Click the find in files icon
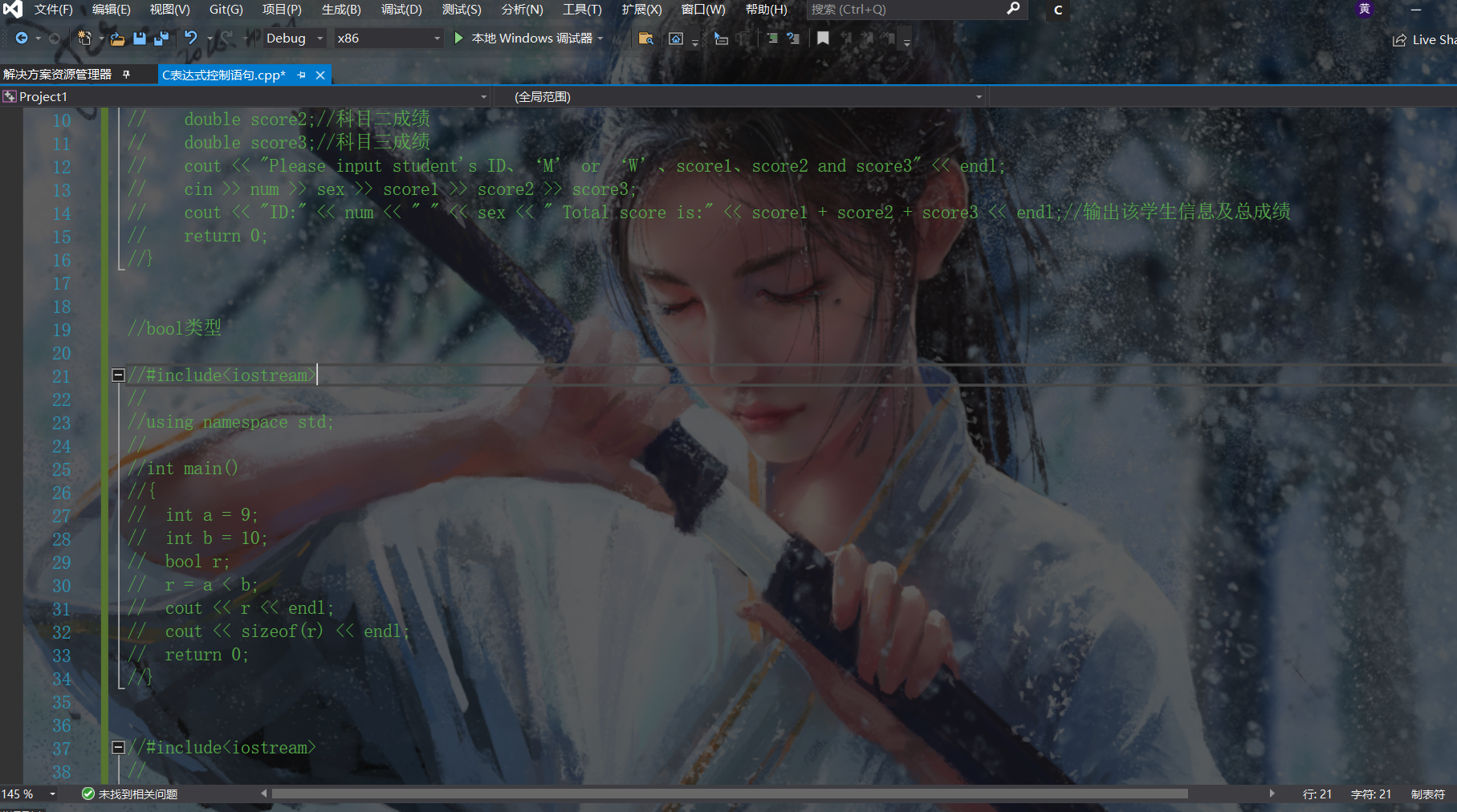This screenshot has height=812, width=1457. click(x=645, y=39)
